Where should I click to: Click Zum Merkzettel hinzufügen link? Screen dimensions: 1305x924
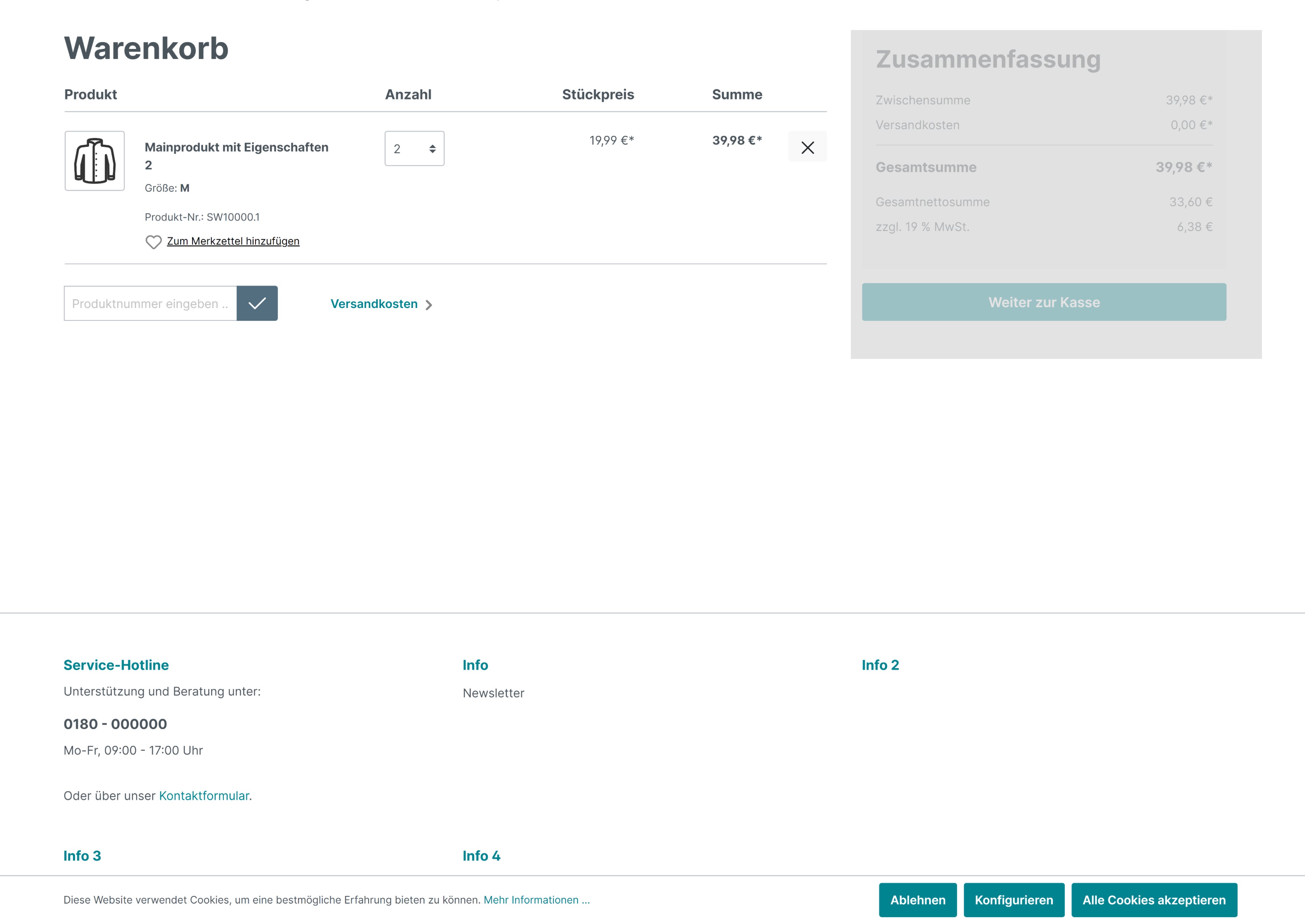233,241
